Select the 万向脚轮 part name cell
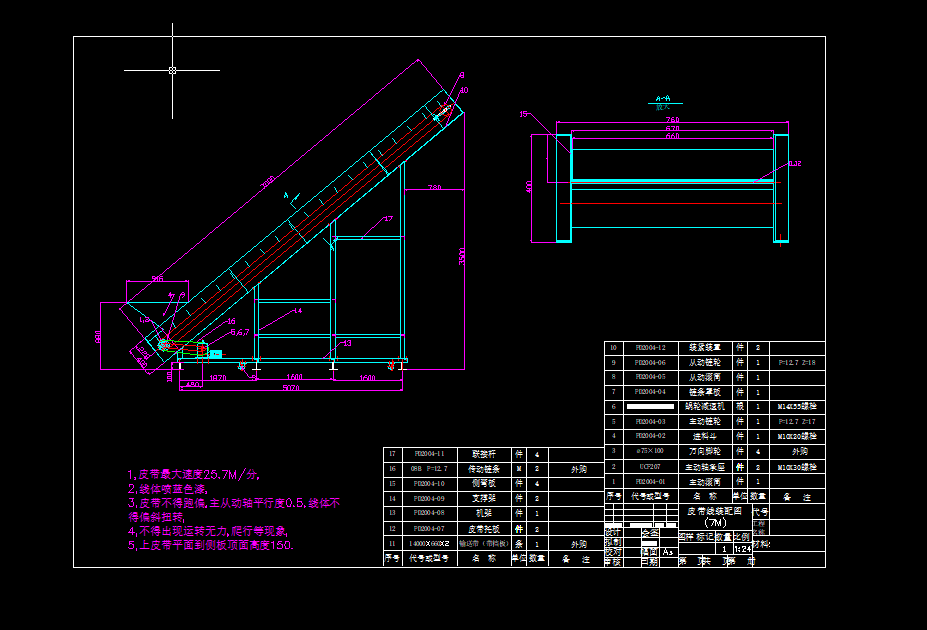Image resolution: width=927 pixels, height=630 pixels. pyautogui.click(x=705, y=451)
